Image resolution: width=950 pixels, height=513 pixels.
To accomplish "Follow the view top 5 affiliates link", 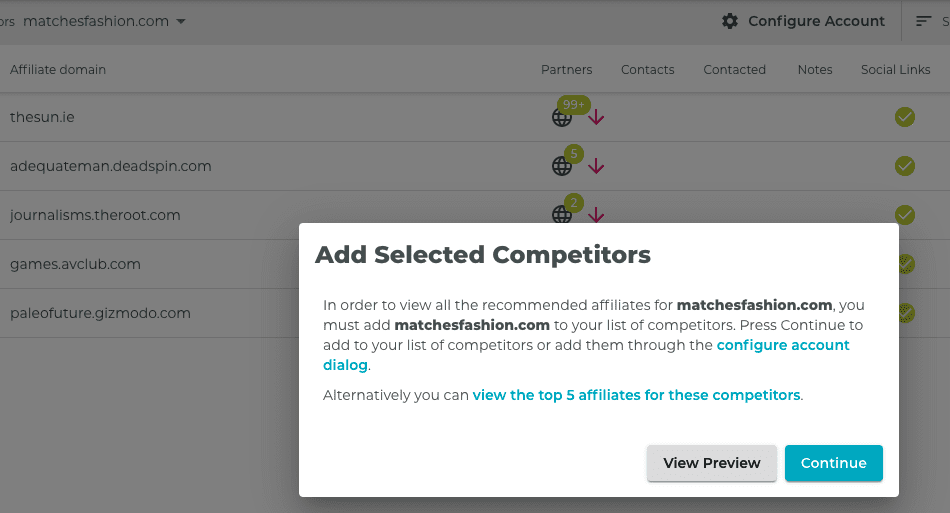I will point(636,396).
